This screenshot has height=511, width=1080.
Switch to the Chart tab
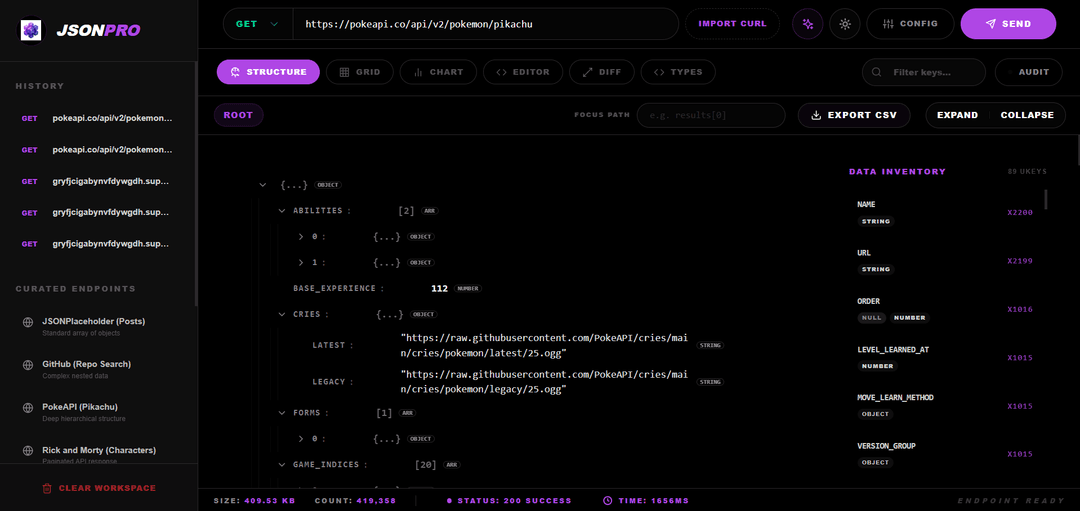(x=437, y=72)
